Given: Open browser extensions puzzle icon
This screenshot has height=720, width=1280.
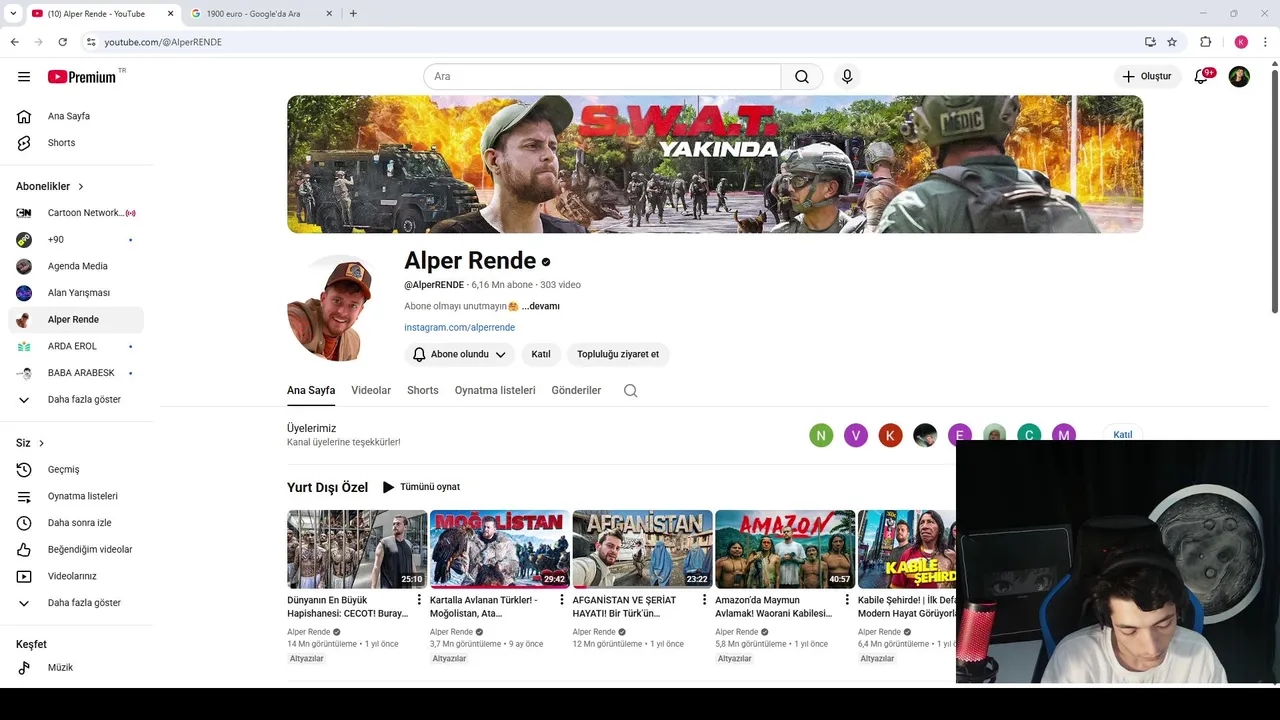Looking at the screenshot, I should coord(1205,42).
